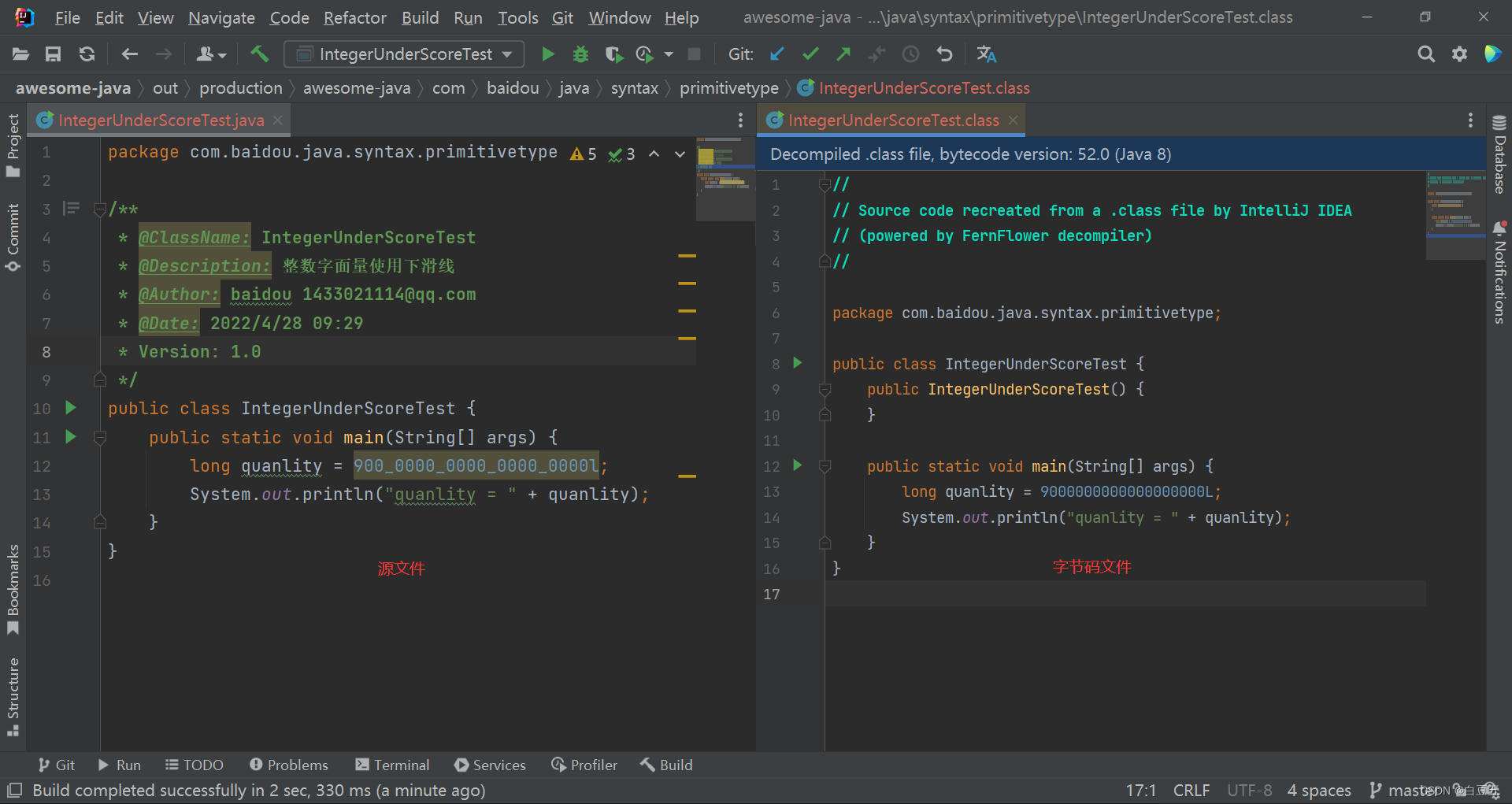Open the Problems tool window
This screenshot has height=804, width=1512.
(288, 765)
